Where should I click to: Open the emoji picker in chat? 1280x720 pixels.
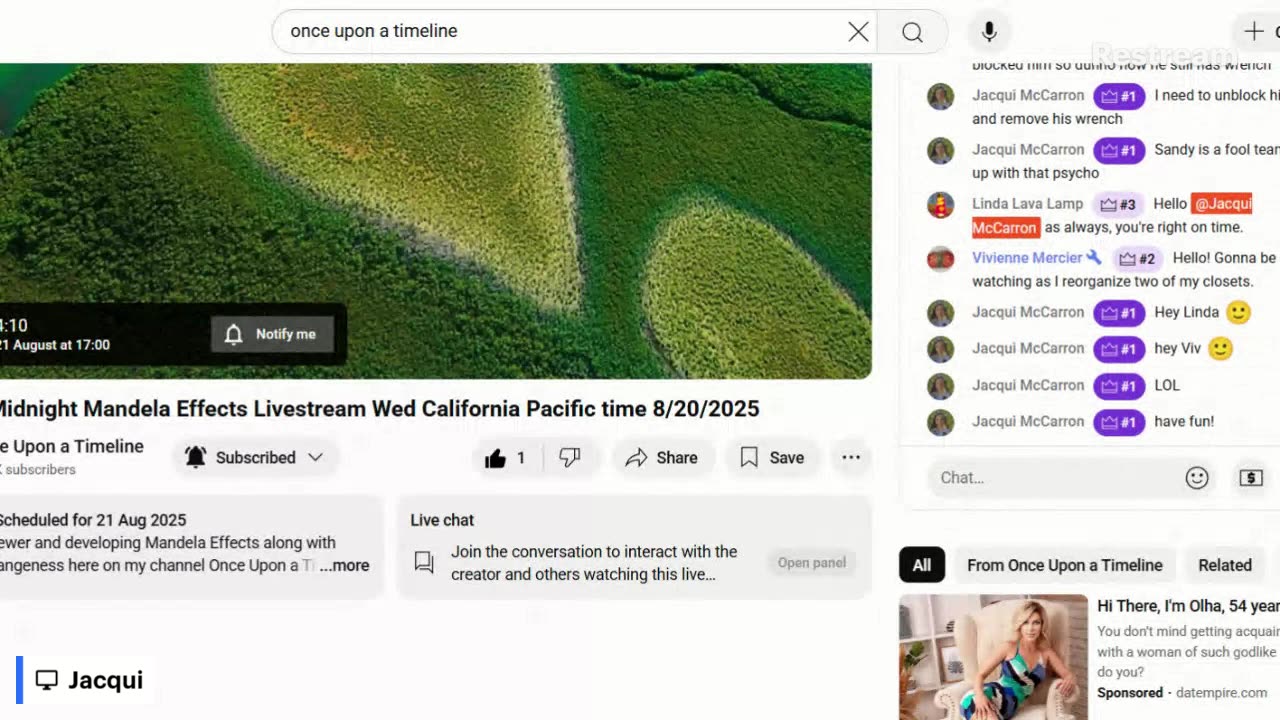[x=1197, y=478]
